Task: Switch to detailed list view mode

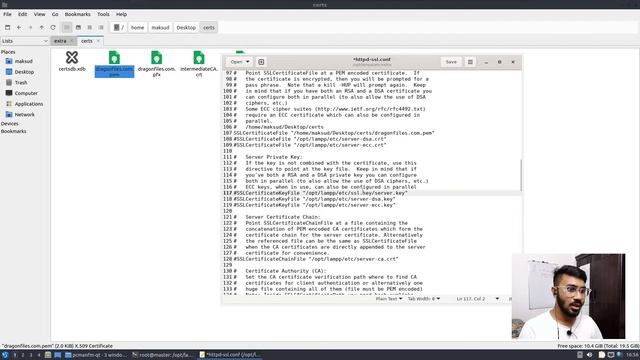Action: (x=101, y=27)
